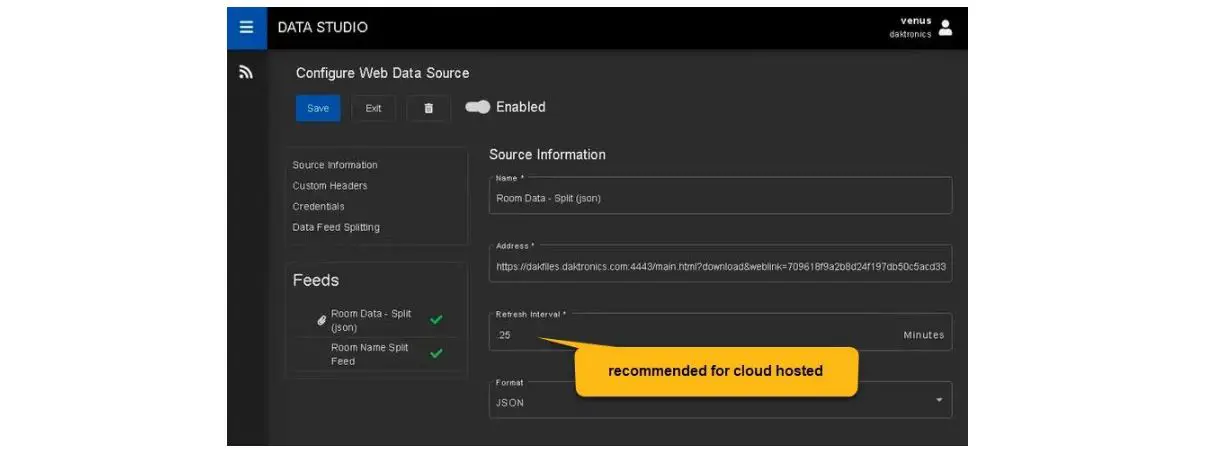Click the Name input field
Screen dimensions: 1212x455
720,198
